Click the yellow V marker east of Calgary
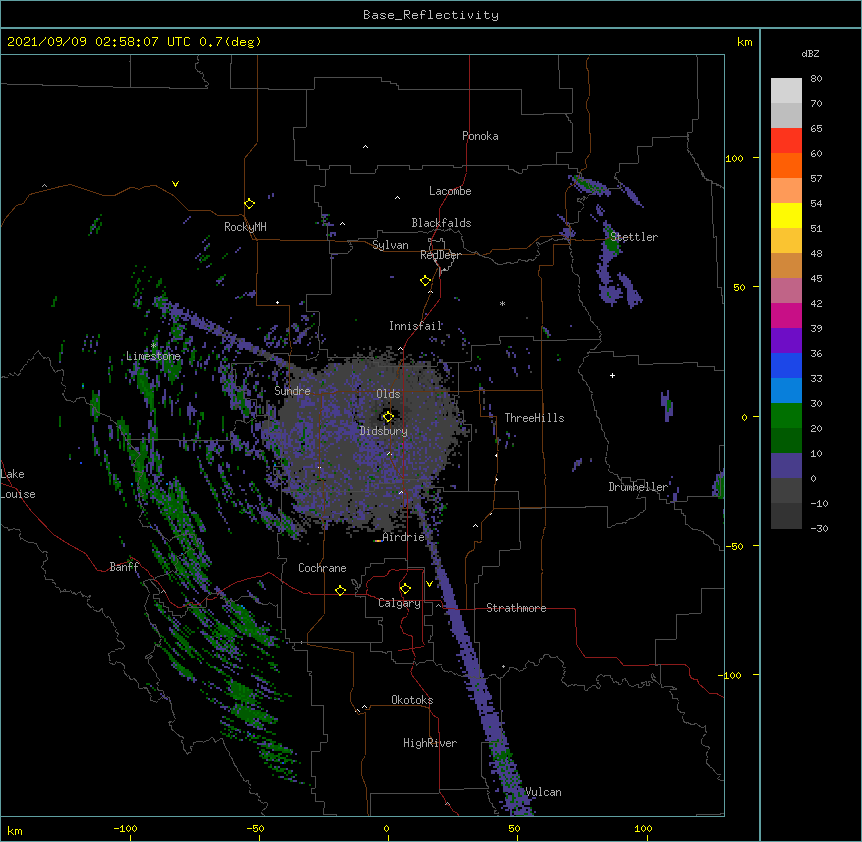 click(x=429, y=584)
